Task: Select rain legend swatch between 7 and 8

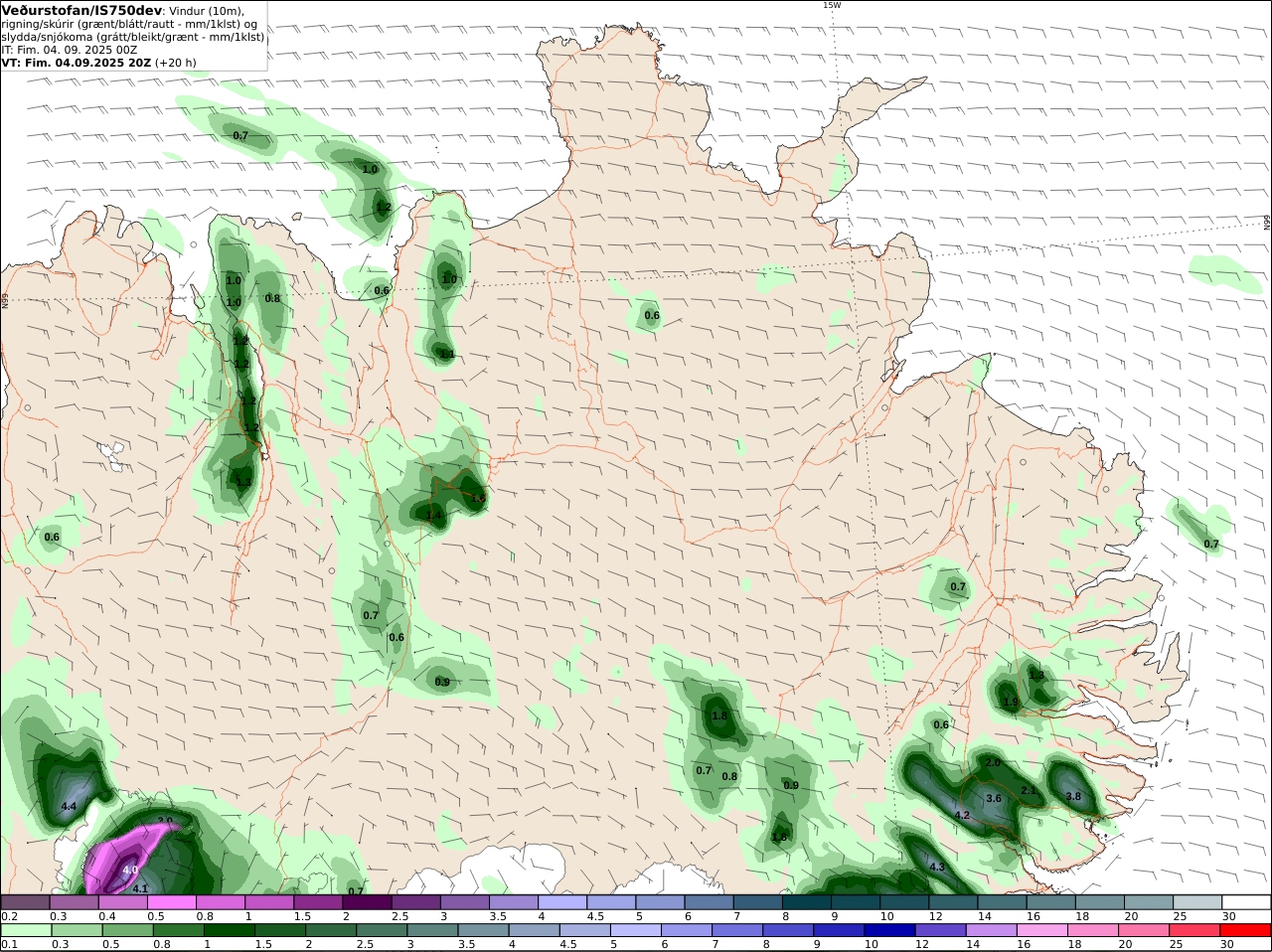Action: point(735,931)
